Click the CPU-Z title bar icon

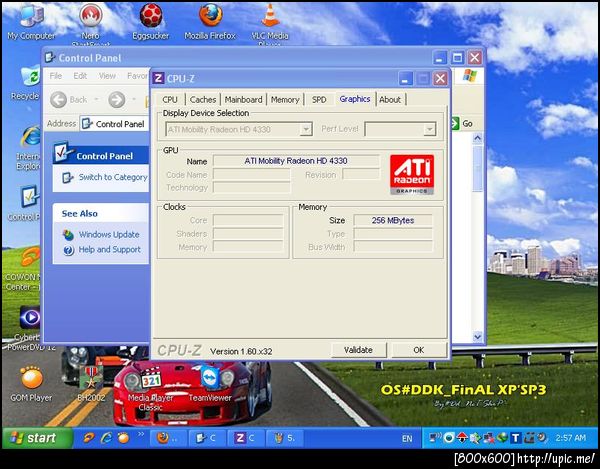pyautogui.click(x=158, y=78)
